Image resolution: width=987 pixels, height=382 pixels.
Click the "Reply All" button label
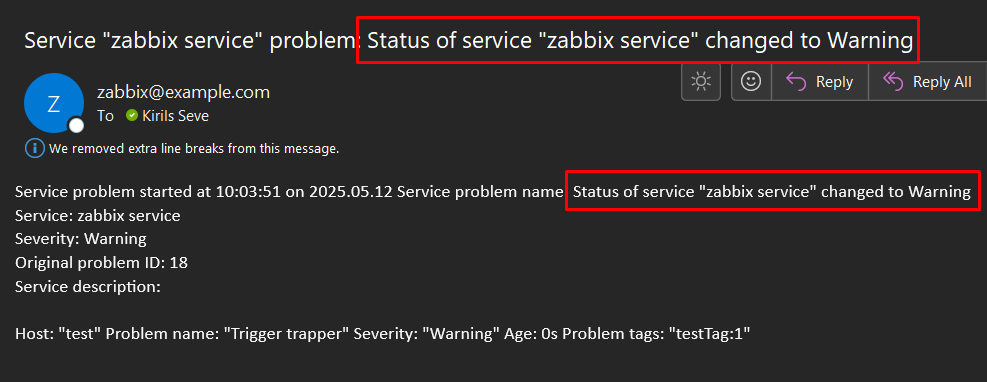click(x=942, y=82)
